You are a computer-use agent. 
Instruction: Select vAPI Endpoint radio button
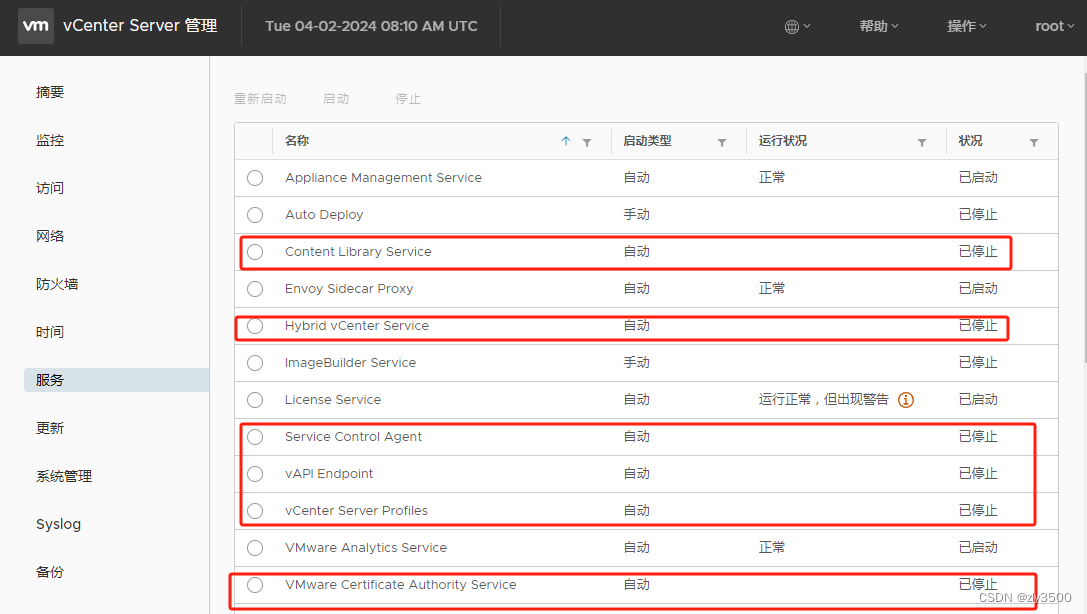click(255, 474)
